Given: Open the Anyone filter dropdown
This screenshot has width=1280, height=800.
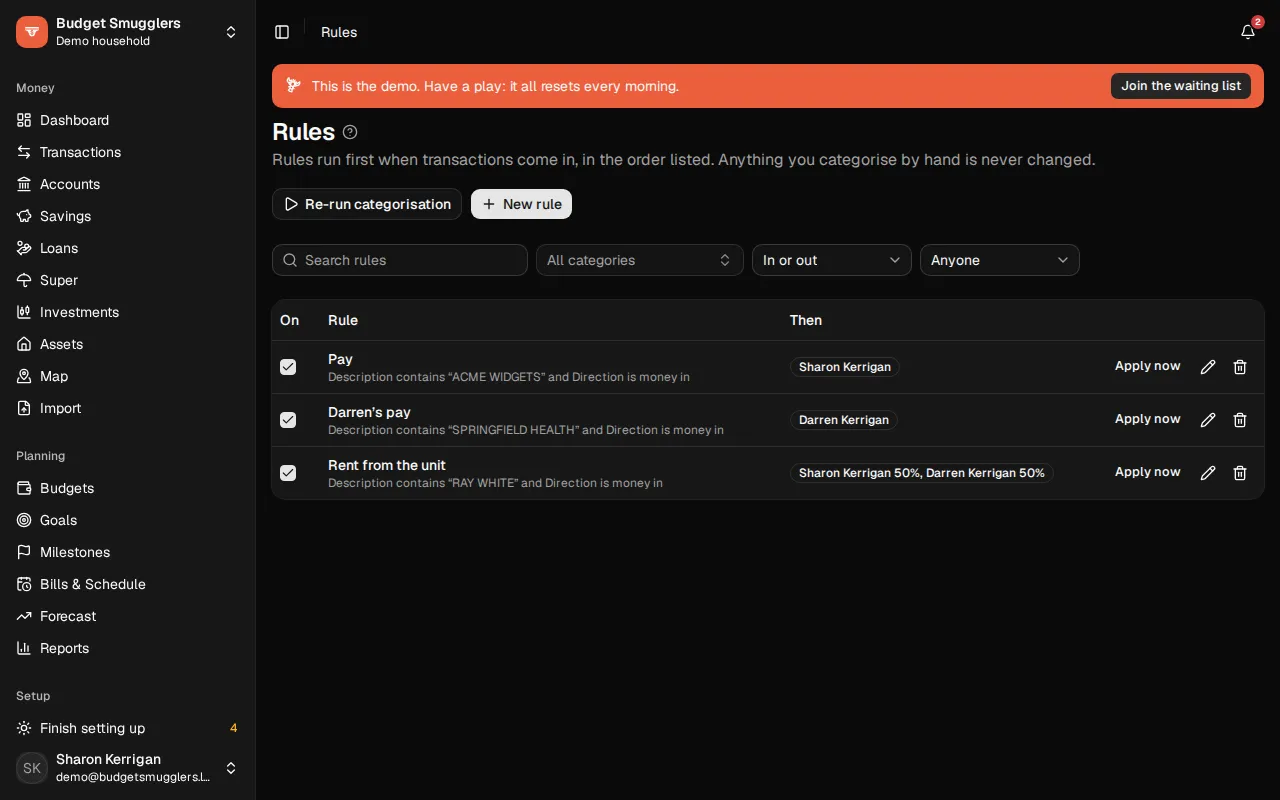Looking at the screenshot, I should click(1000, 260).
